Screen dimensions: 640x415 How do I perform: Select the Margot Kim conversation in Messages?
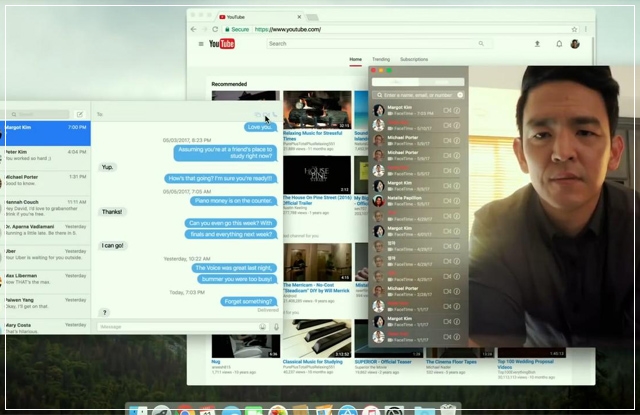[x=45, y=133]
